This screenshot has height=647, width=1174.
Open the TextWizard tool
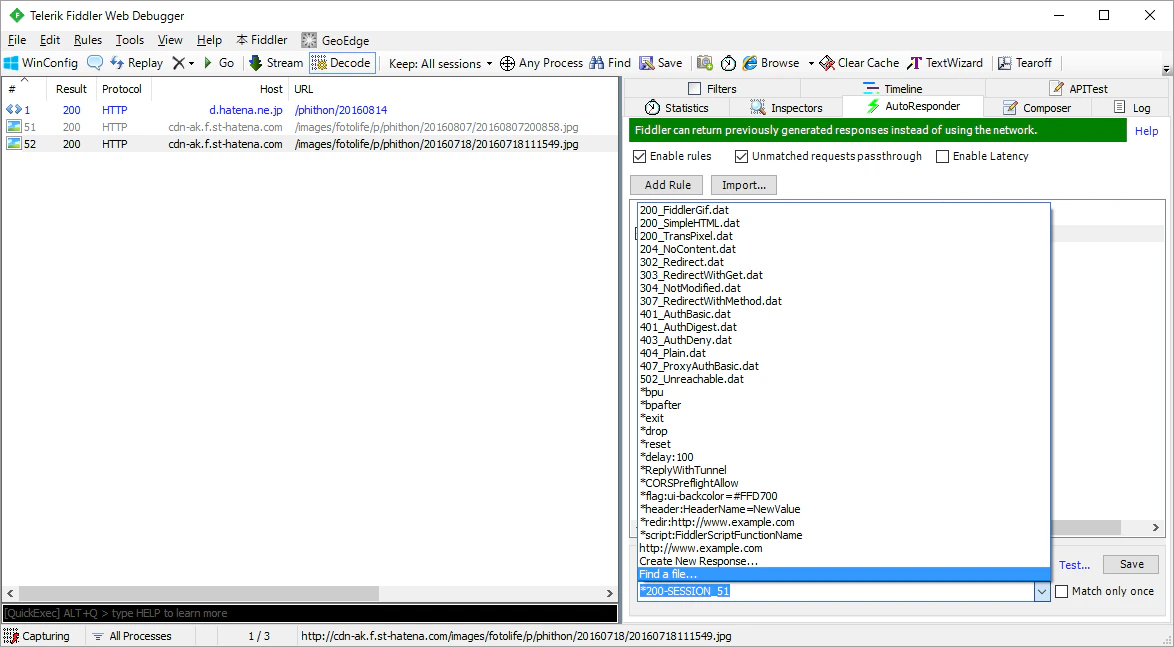click(945, 63)
